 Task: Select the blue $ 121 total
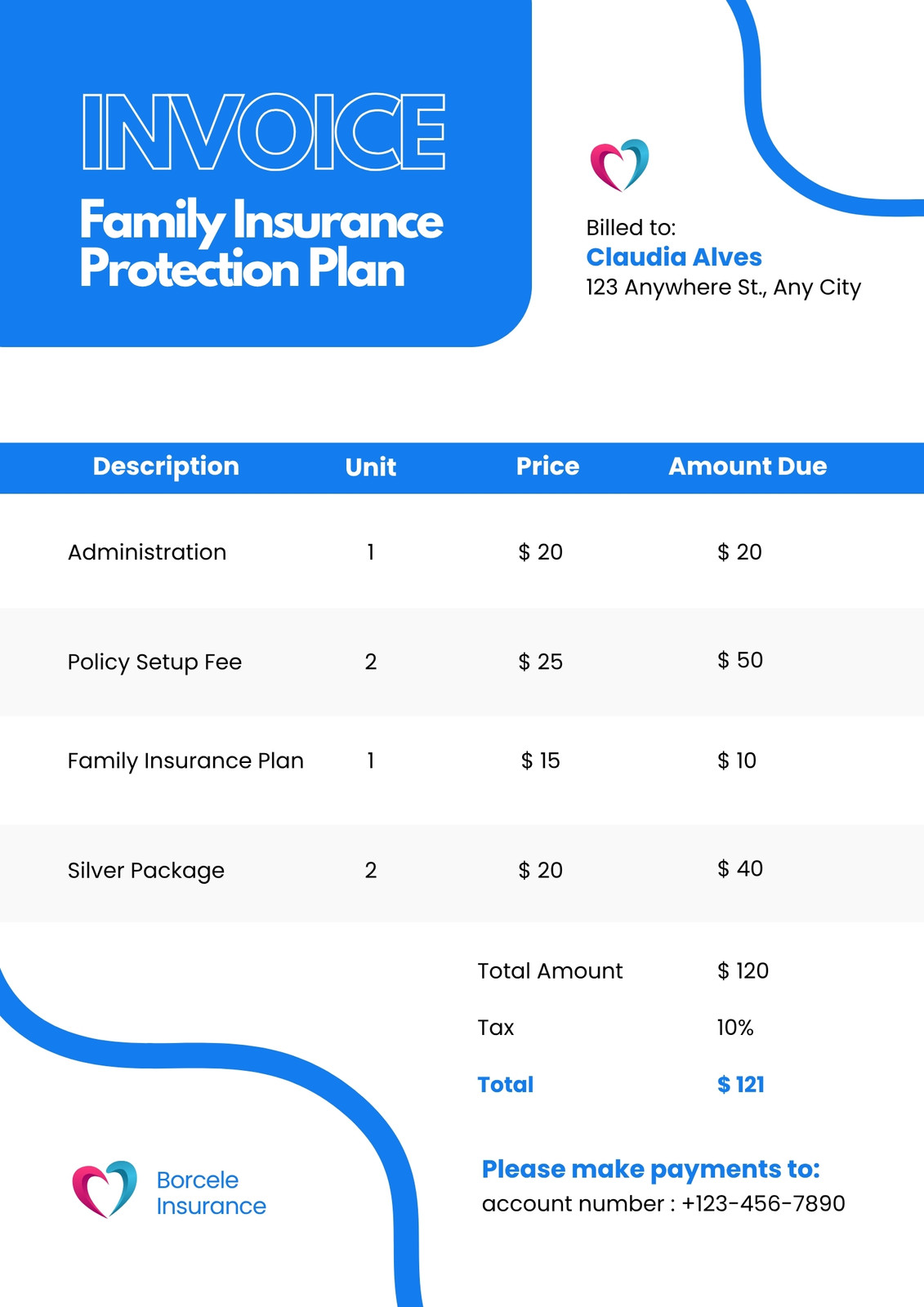pyautogui.click(x=741, y=1085)
